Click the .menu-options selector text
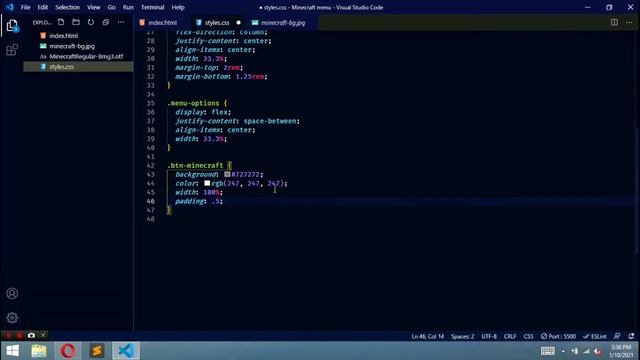The width and height of the screenshot is (640, 360). pos(193,103)
